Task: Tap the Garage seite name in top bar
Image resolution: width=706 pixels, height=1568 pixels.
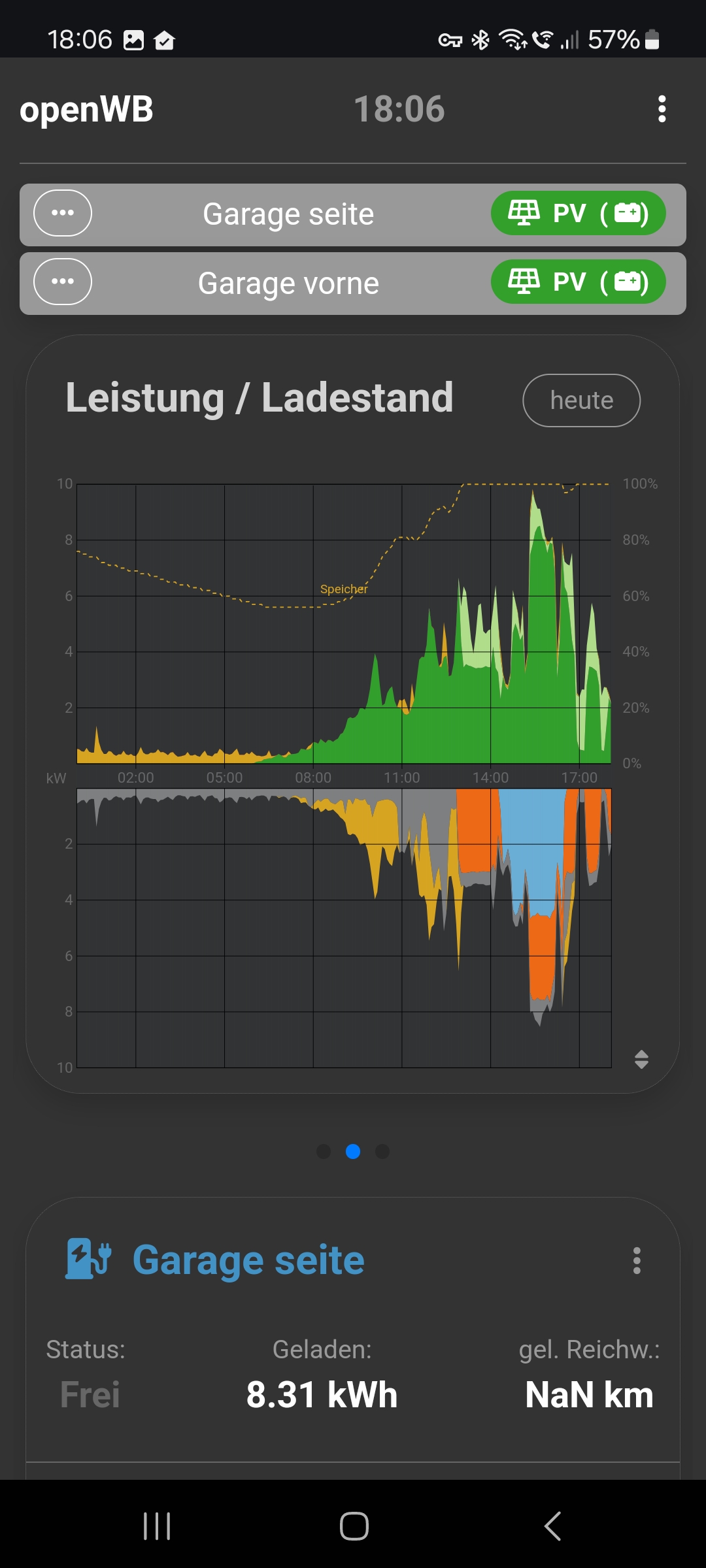Action: pos(288,214)
